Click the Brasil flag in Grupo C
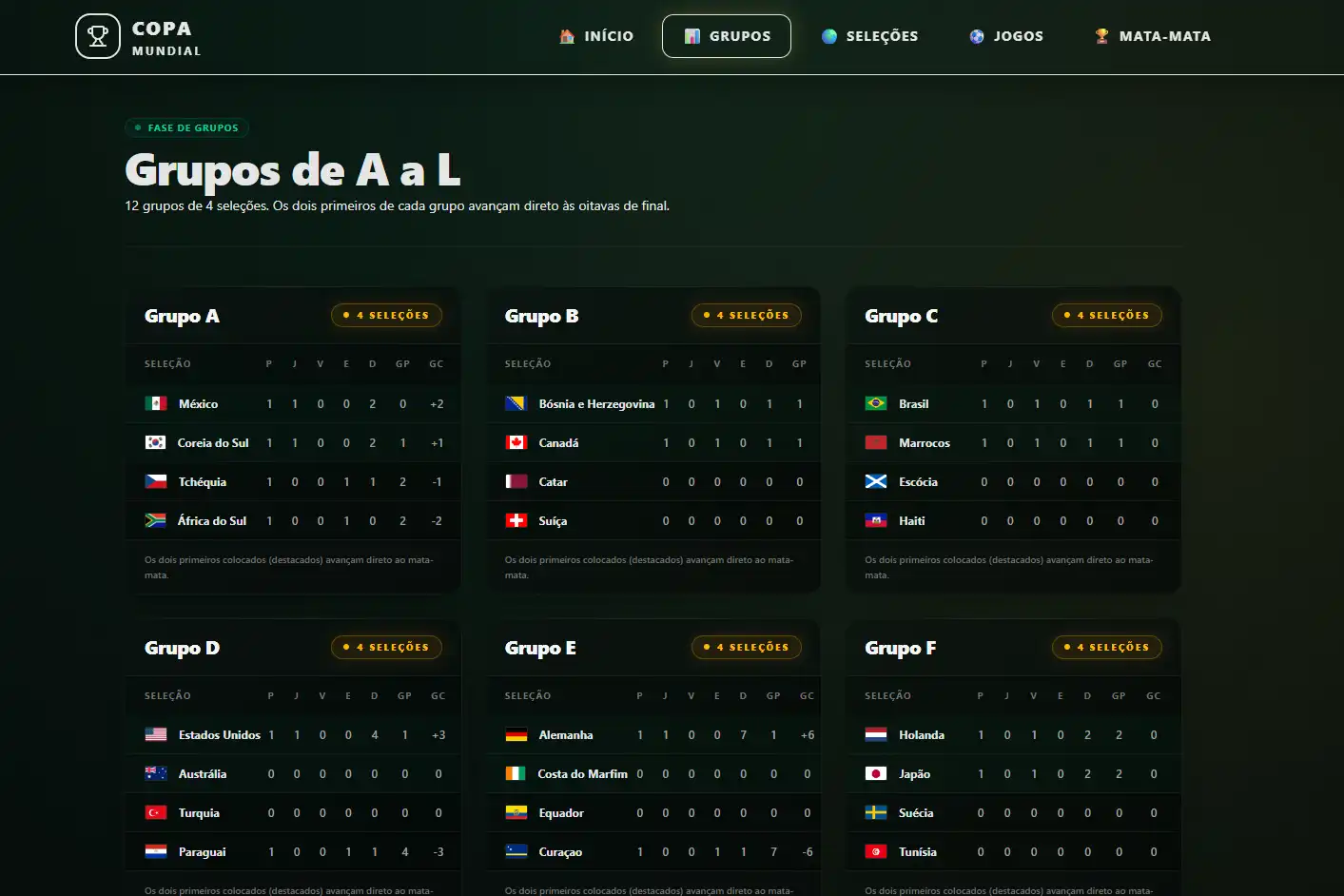 tap(876, 403)
